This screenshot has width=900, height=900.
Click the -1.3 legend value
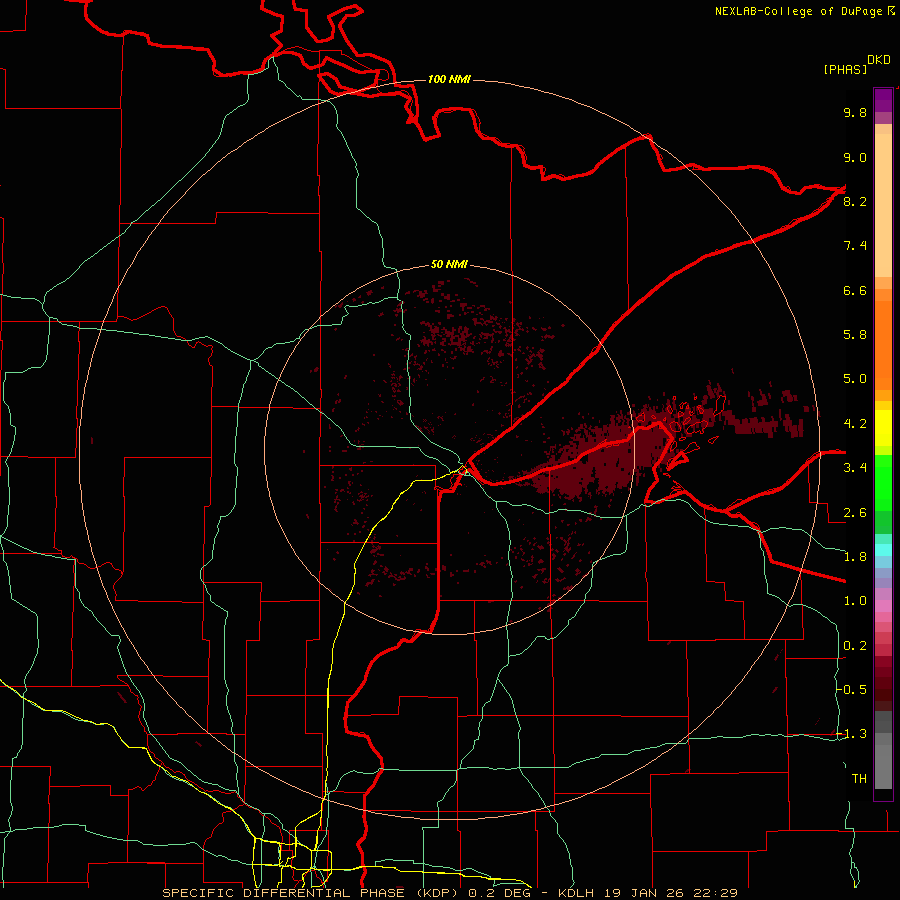pyautogui.click(x=852, y=734)
